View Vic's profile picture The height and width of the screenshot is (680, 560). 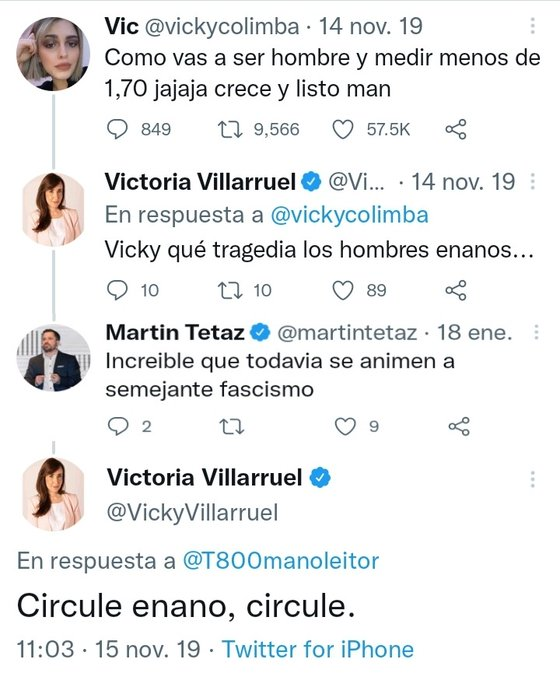(x=53, y=54)
